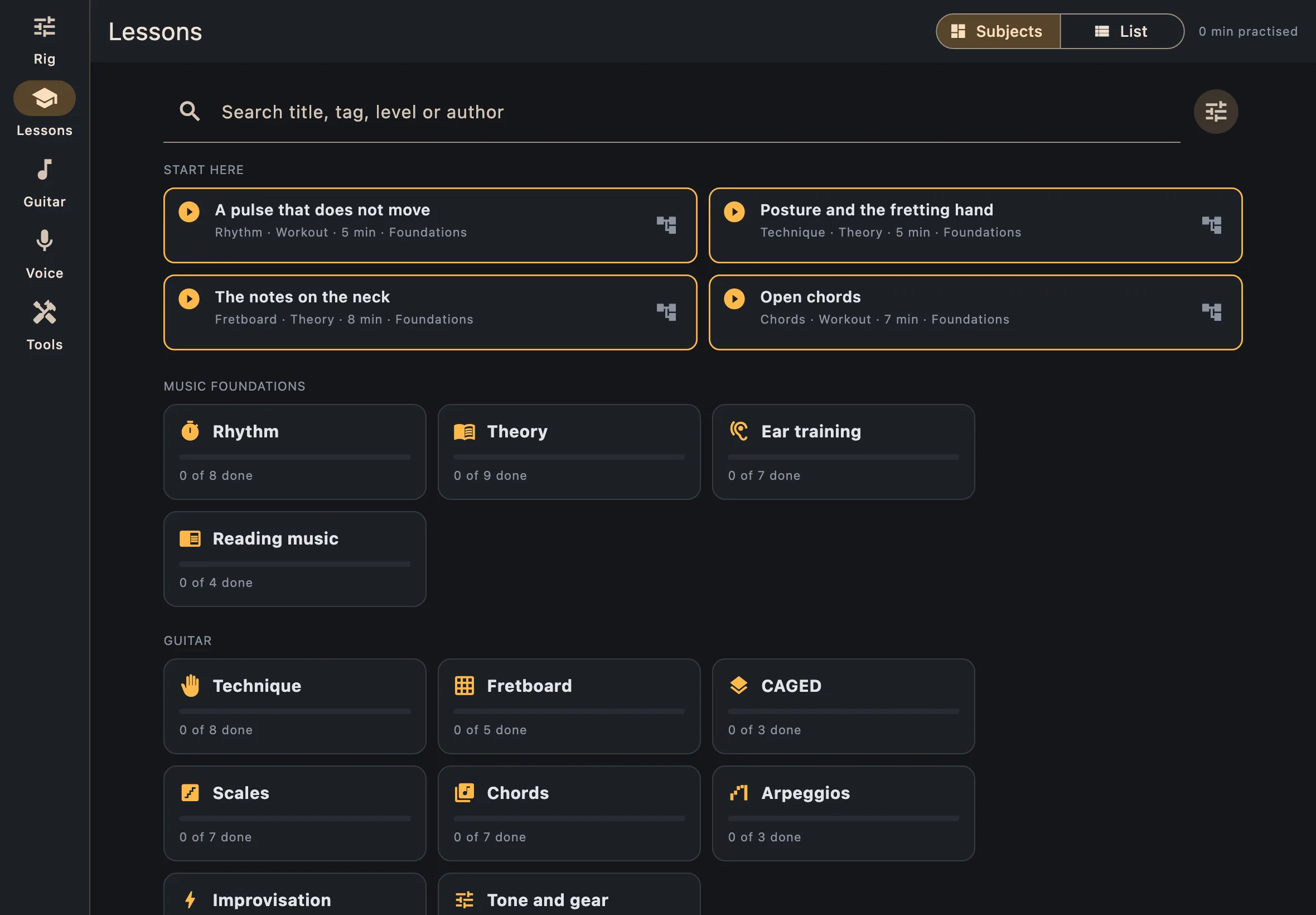
Task: Open the Scales subject card
Action: pyautogui.click(x=294, y=813)
